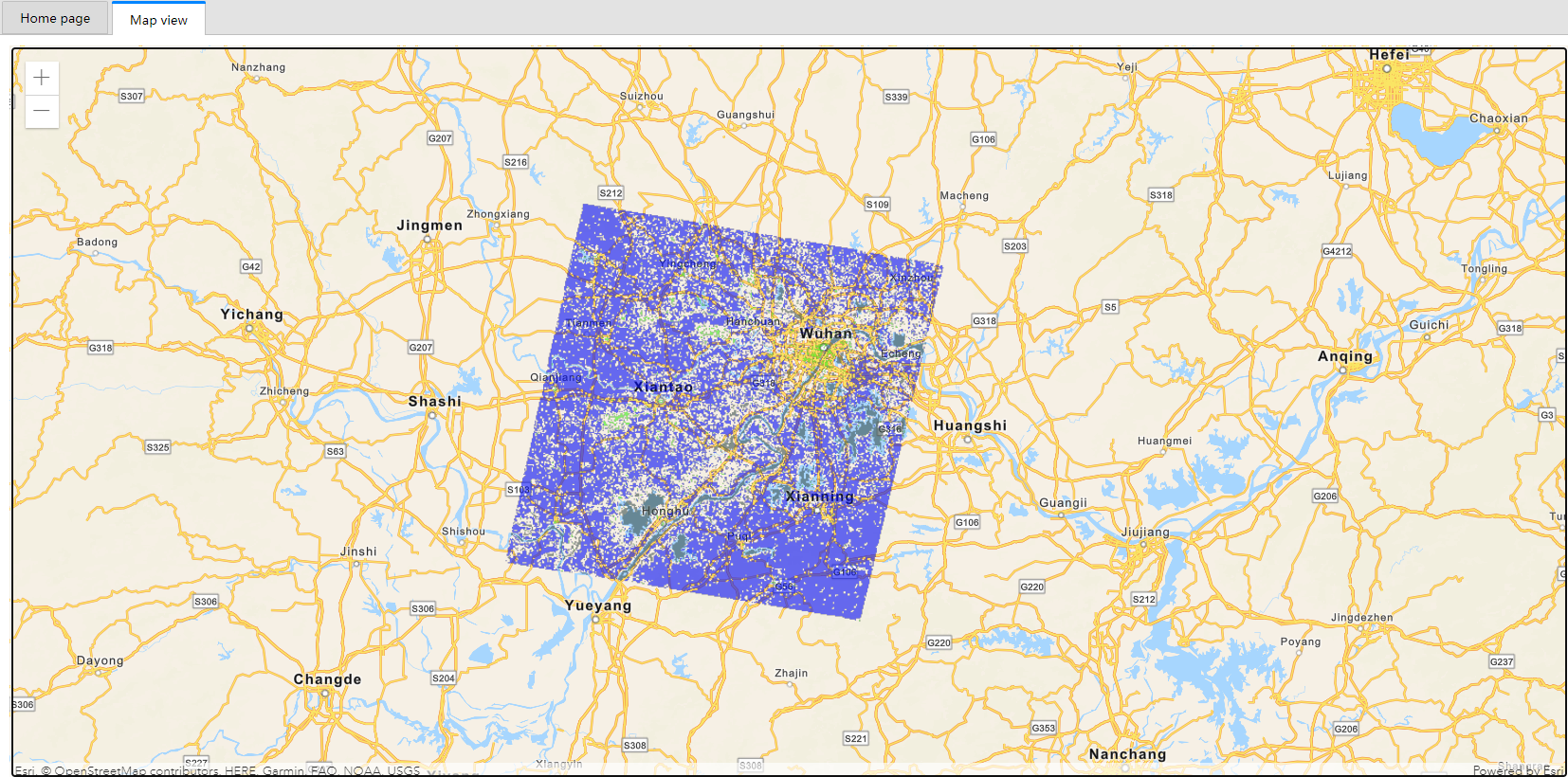Click the Macheng town label
Image resolution: width=1568 pixels, height=777 pixels.
point(964,195)
